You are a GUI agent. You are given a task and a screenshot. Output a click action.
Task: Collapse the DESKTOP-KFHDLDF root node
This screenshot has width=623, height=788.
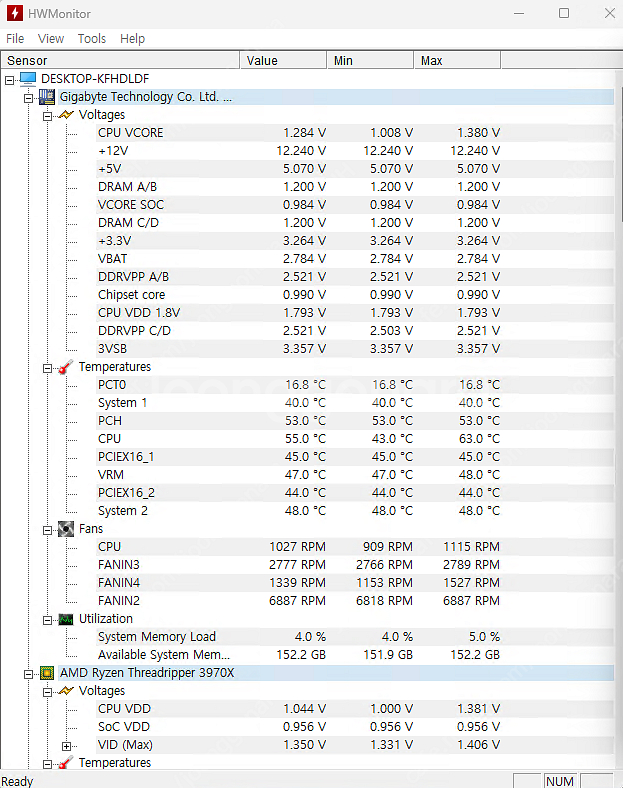pyautogui.click(x=10, y=79)
